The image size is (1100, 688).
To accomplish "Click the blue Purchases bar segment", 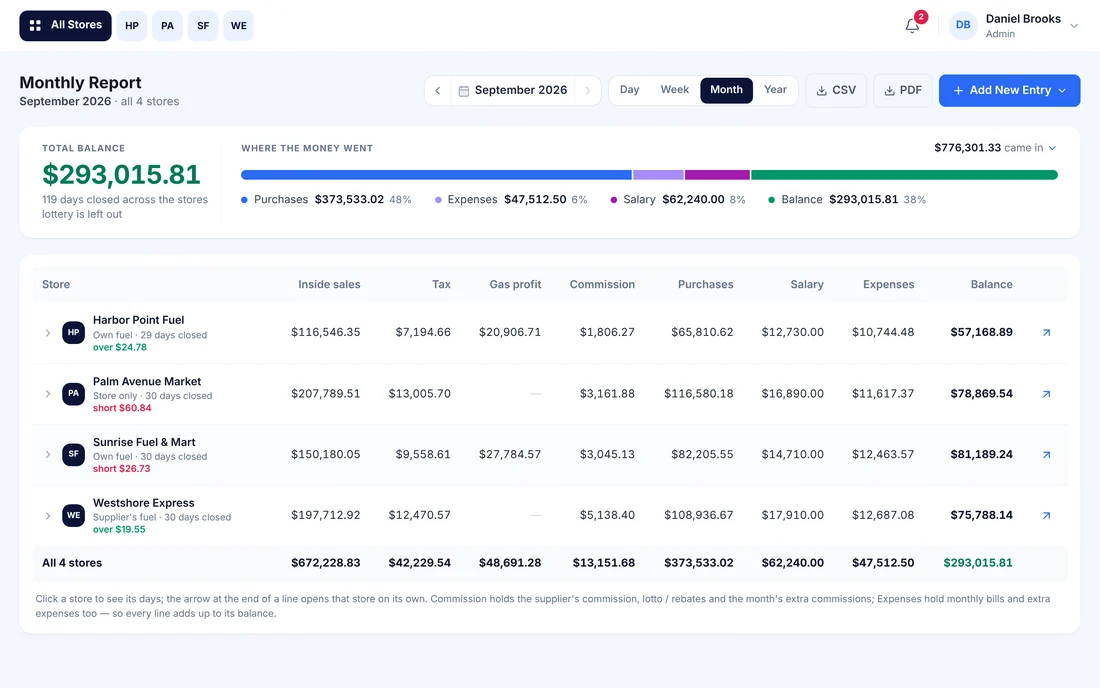I will 436,175.
